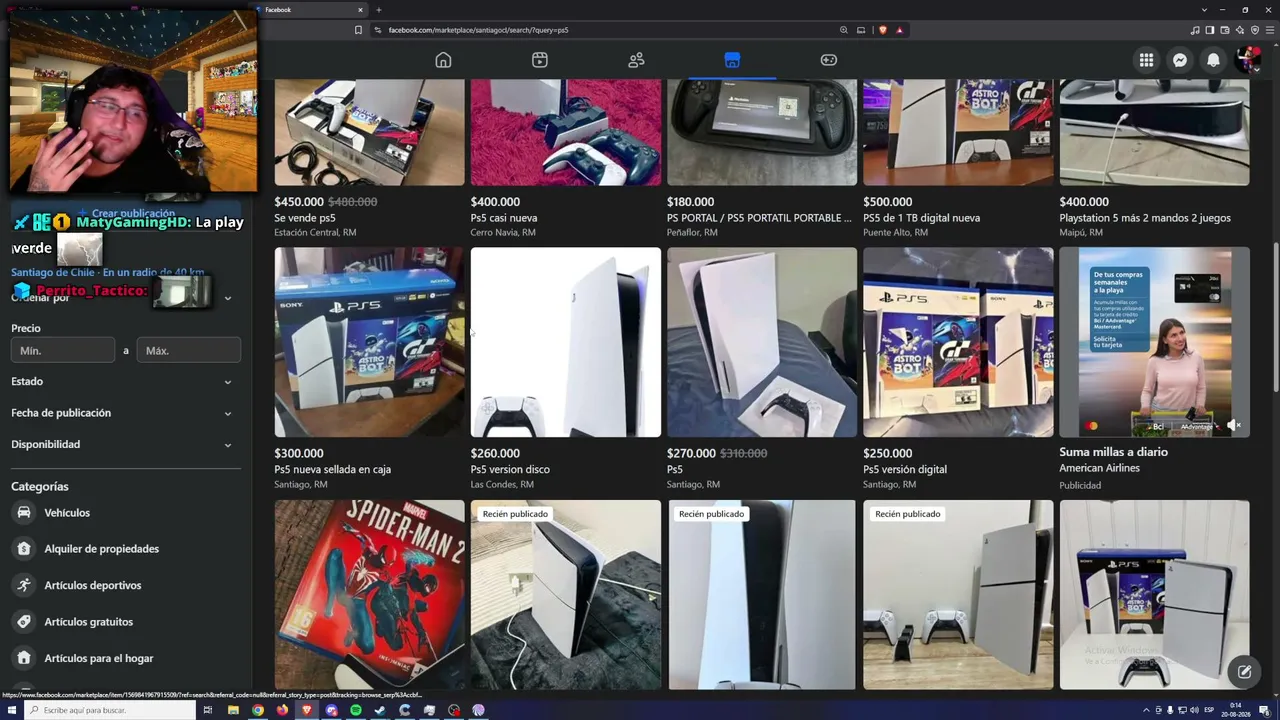Go to Facebook Home icon
Screen dimensions: 1280x720
pos(443,60)
